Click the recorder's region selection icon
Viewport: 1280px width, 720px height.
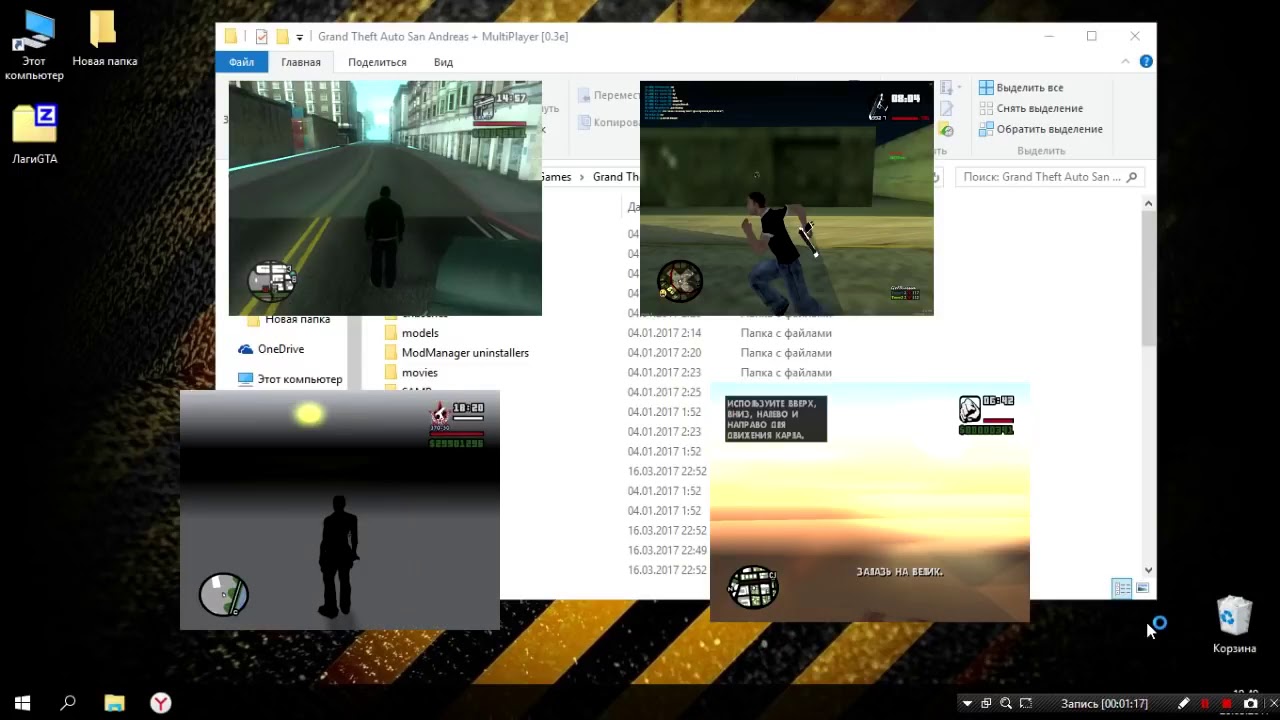pyautogui.click(x=1026, y=704)
